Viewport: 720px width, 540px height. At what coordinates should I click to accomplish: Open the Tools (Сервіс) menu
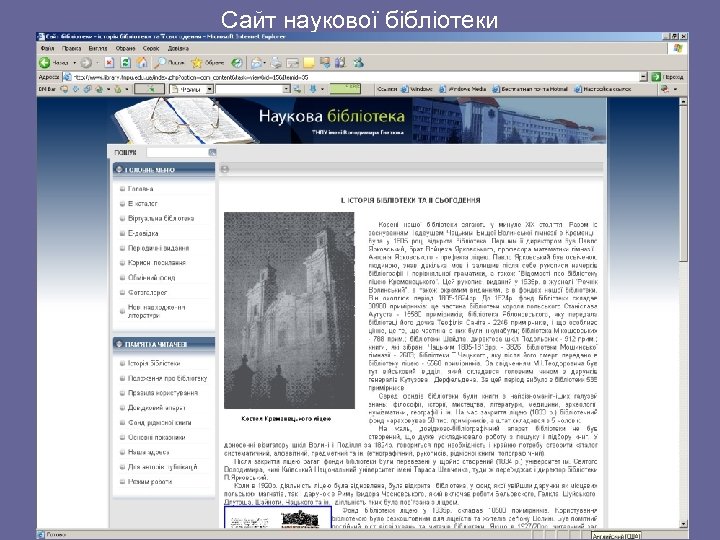tap(151, 48)
